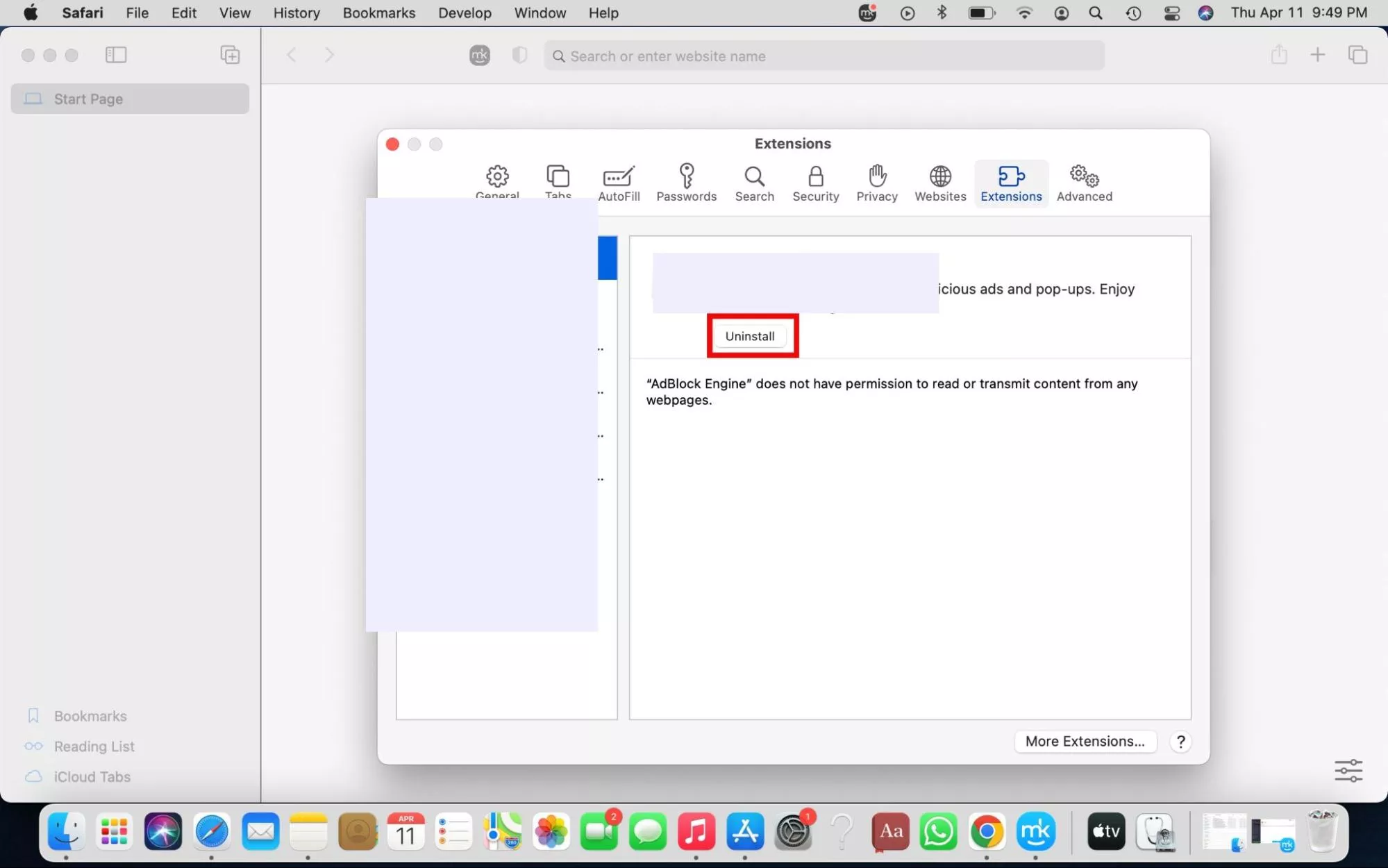Image resolution: width=1388 pixels, height=868 pixels.
Task: Open the Passwords preferences pane
Action: point(686,183)
